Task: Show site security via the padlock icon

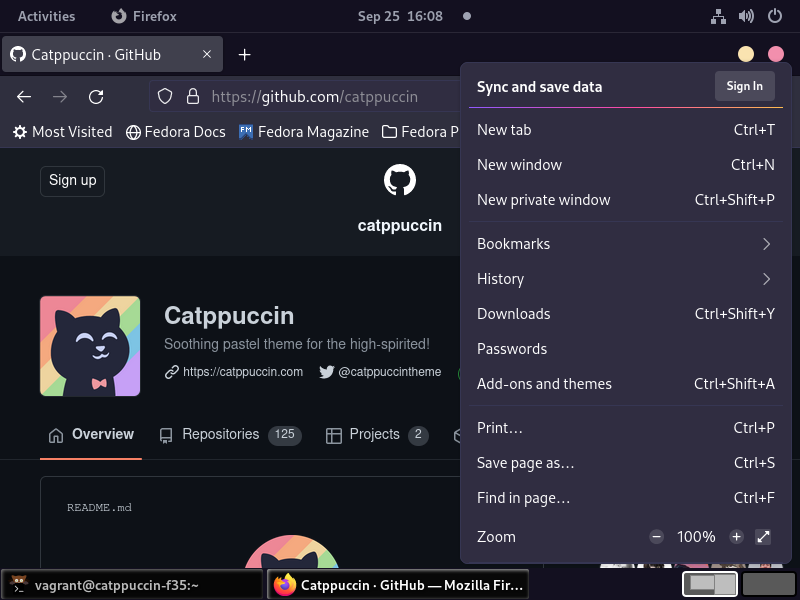Action: pos(192,96)
